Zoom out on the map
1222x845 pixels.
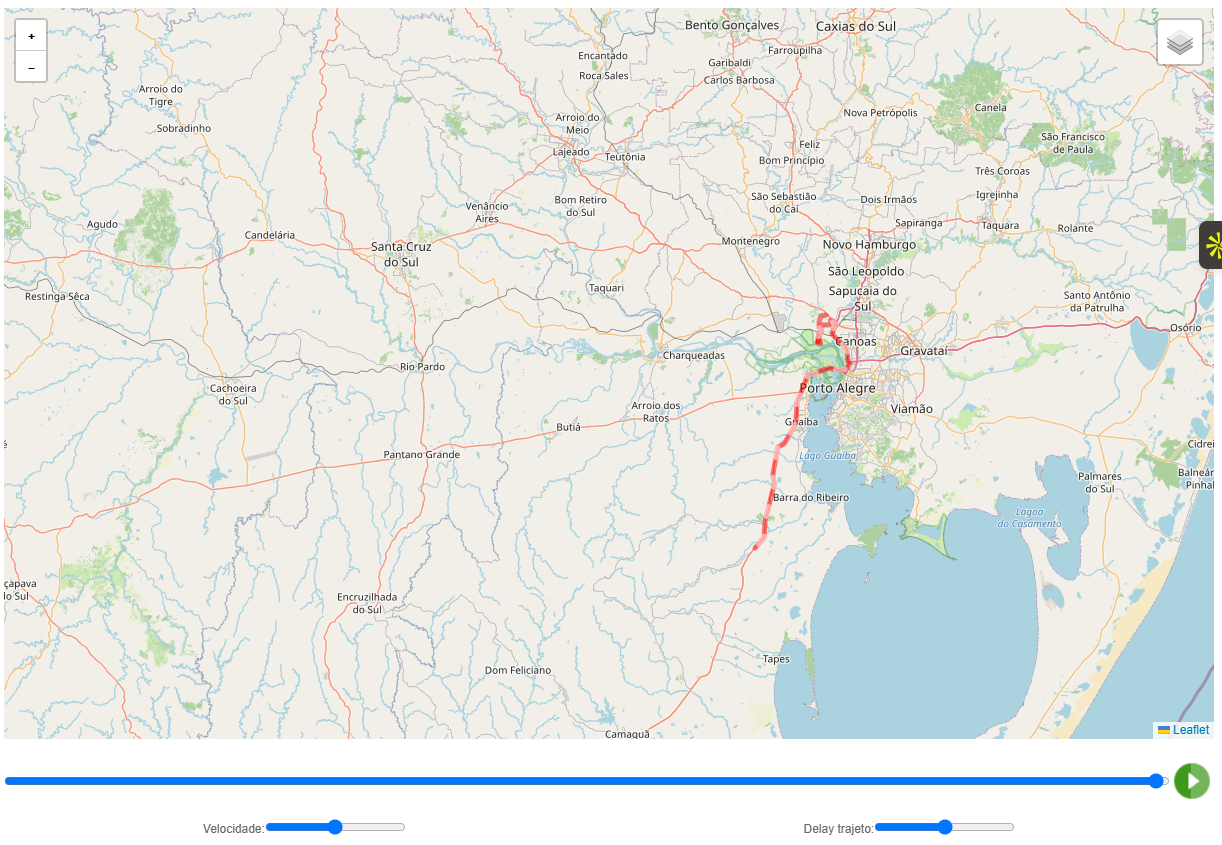point(31,67)
